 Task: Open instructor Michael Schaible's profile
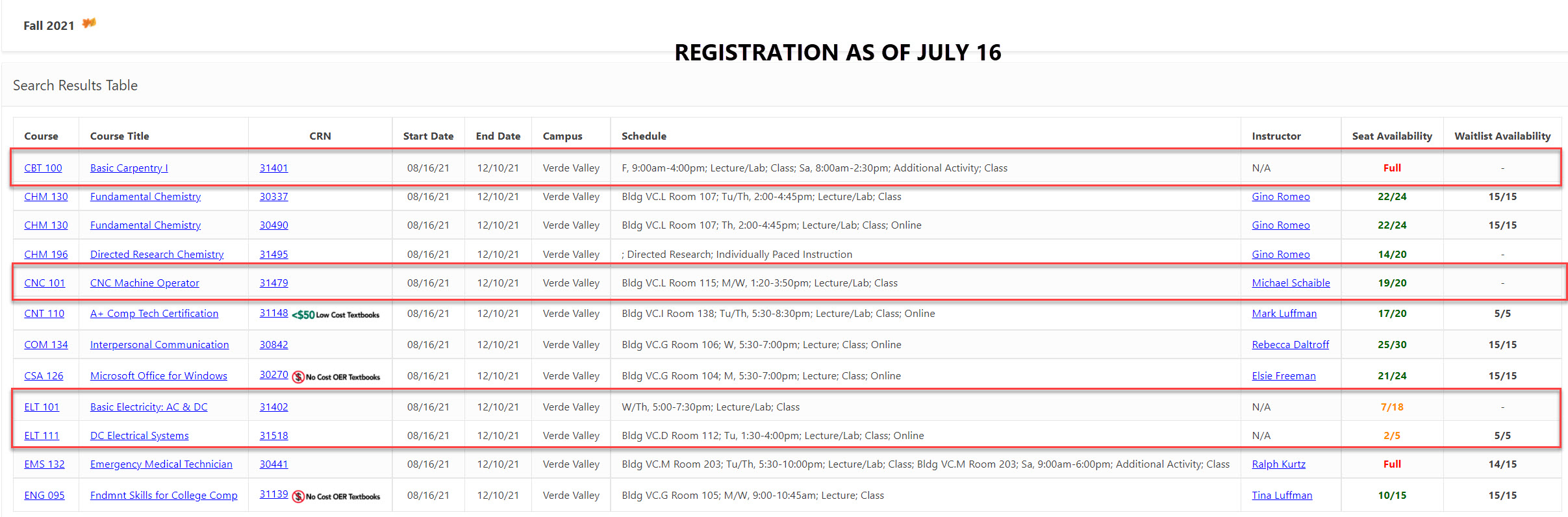[x=1290, y=283]
